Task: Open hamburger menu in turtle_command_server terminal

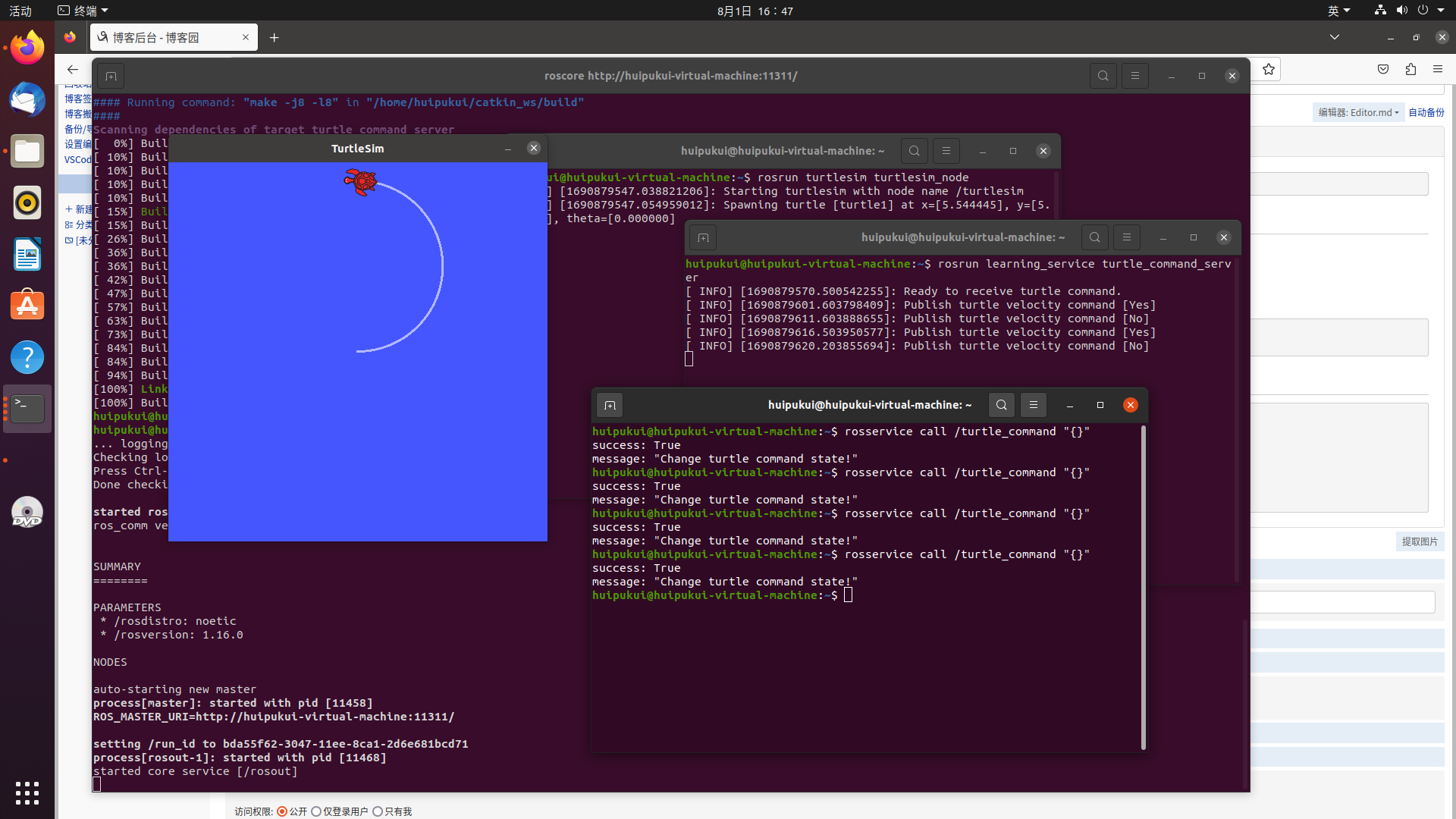Action: point(1126,237)
